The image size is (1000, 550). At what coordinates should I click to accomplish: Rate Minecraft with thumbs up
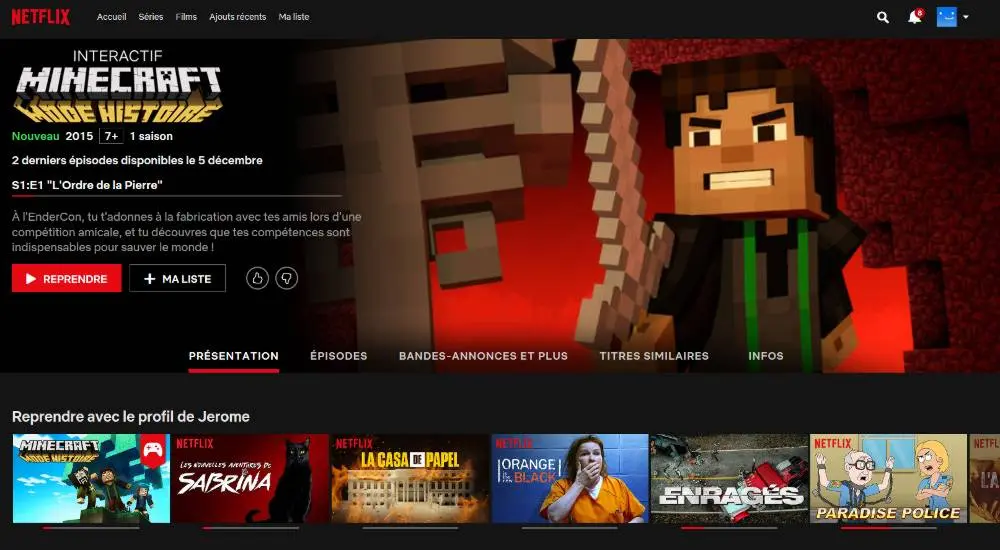(x=257, y=278)
